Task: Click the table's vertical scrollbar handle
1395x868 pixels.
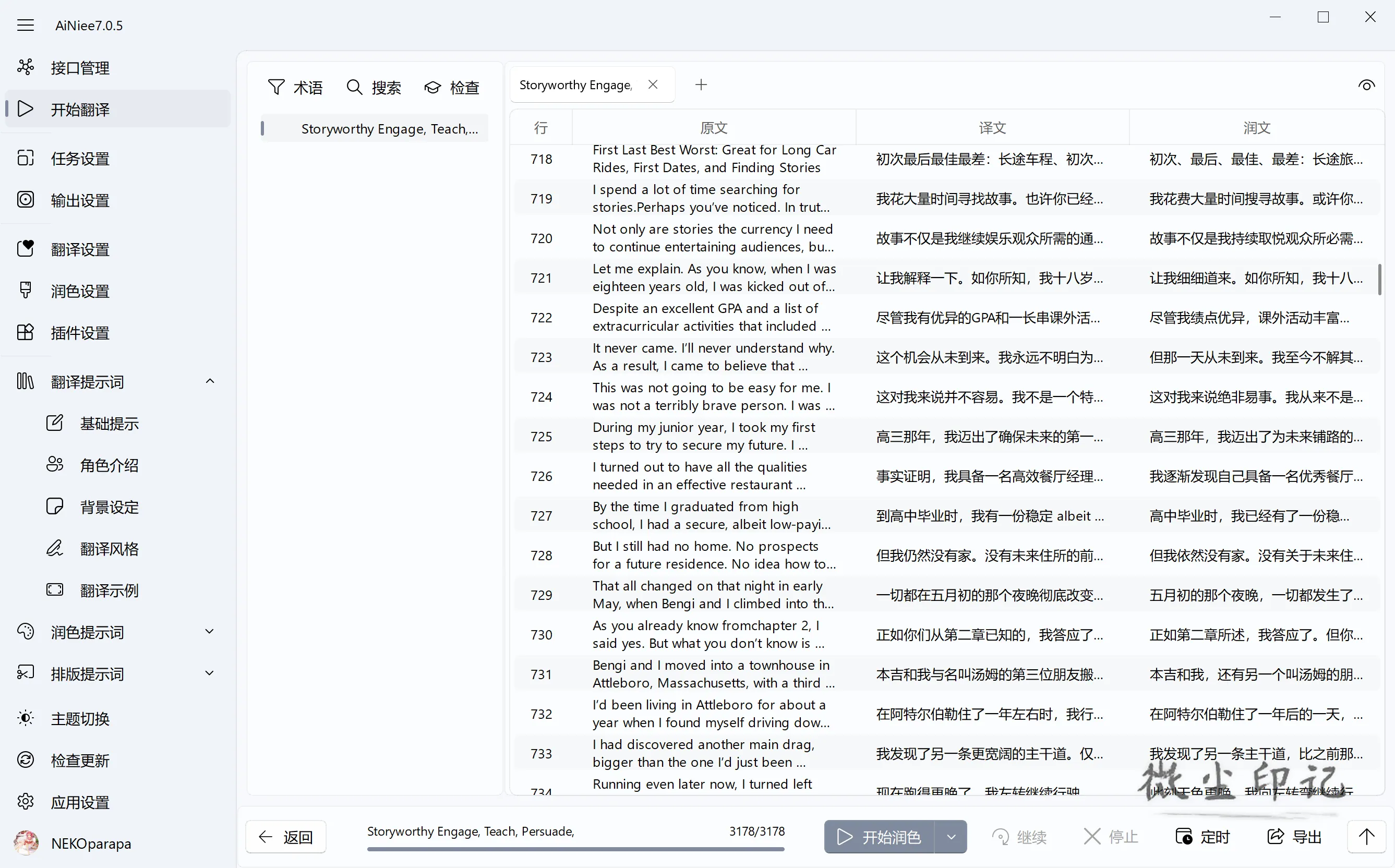Action: click(x=1379, y=279)
